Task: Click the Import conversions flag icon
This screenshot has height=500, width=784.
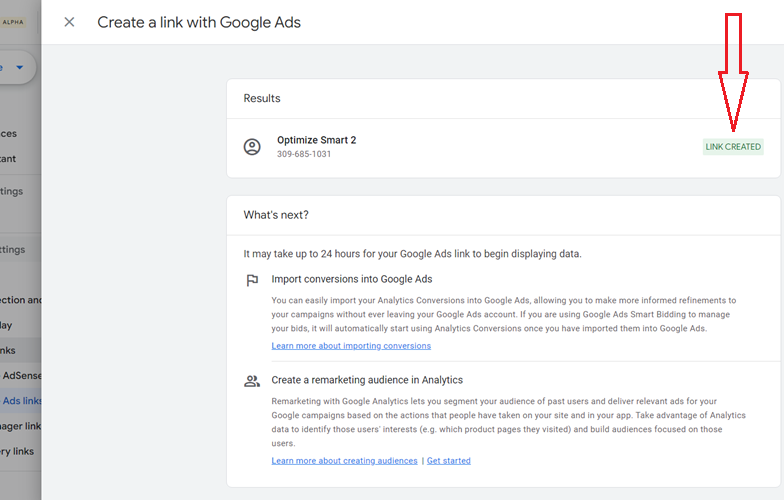Action: 252,280
